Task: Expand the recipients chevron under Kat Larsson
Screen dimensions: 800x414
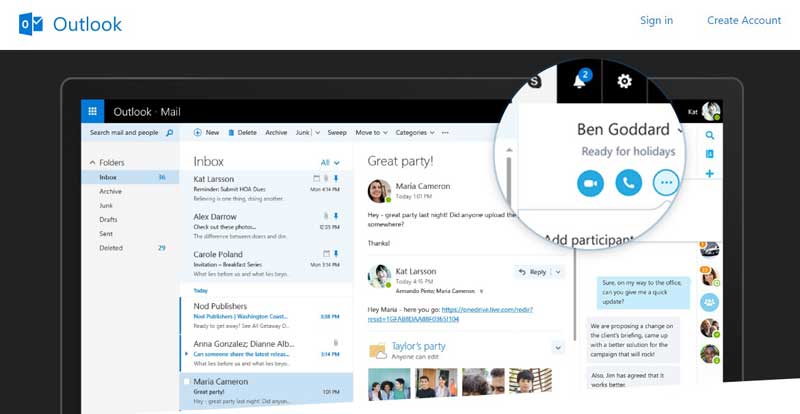Action: [481, 291]
